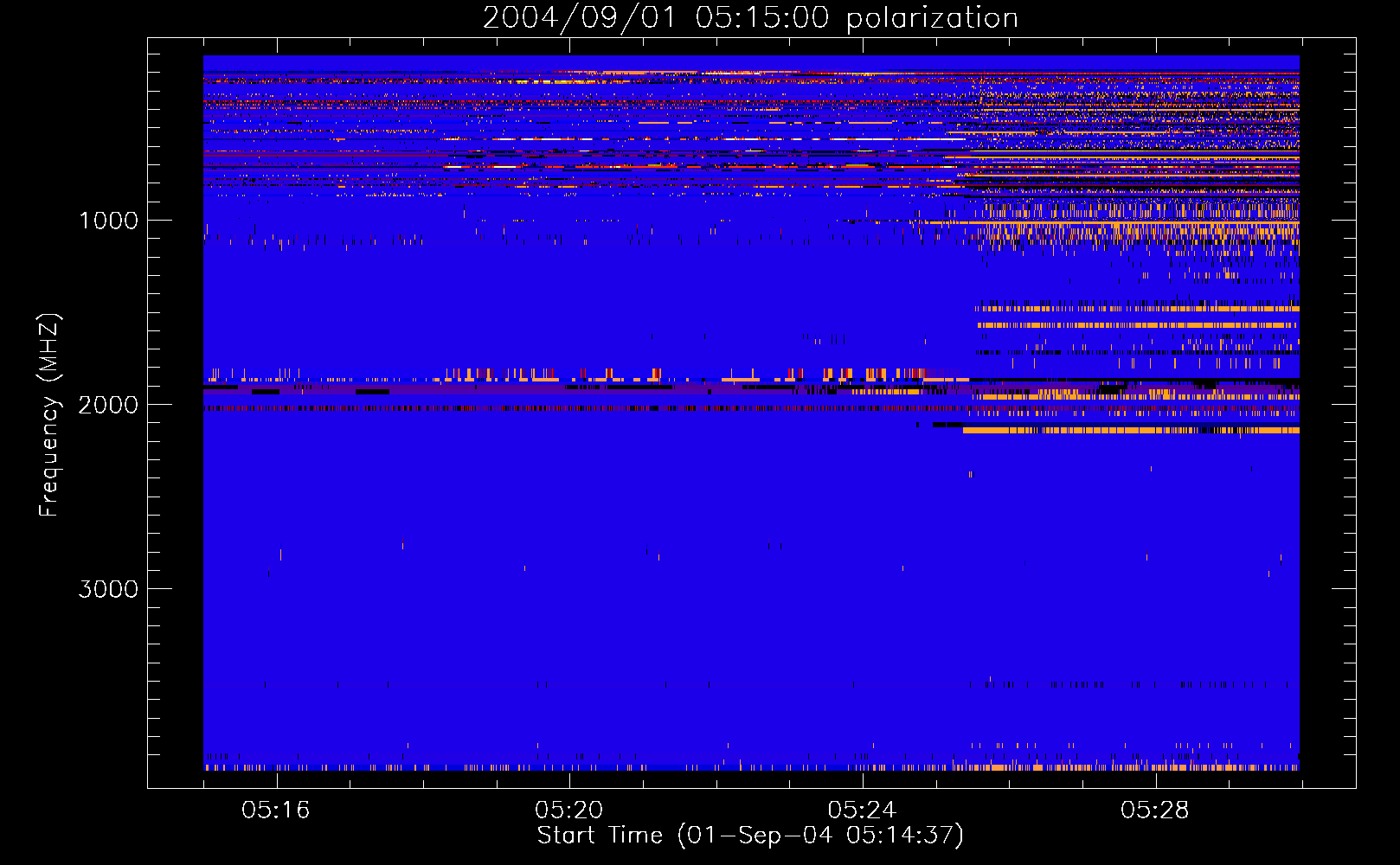
Task: Click the 05:16 time tick label
Action: tap(276, 810)
